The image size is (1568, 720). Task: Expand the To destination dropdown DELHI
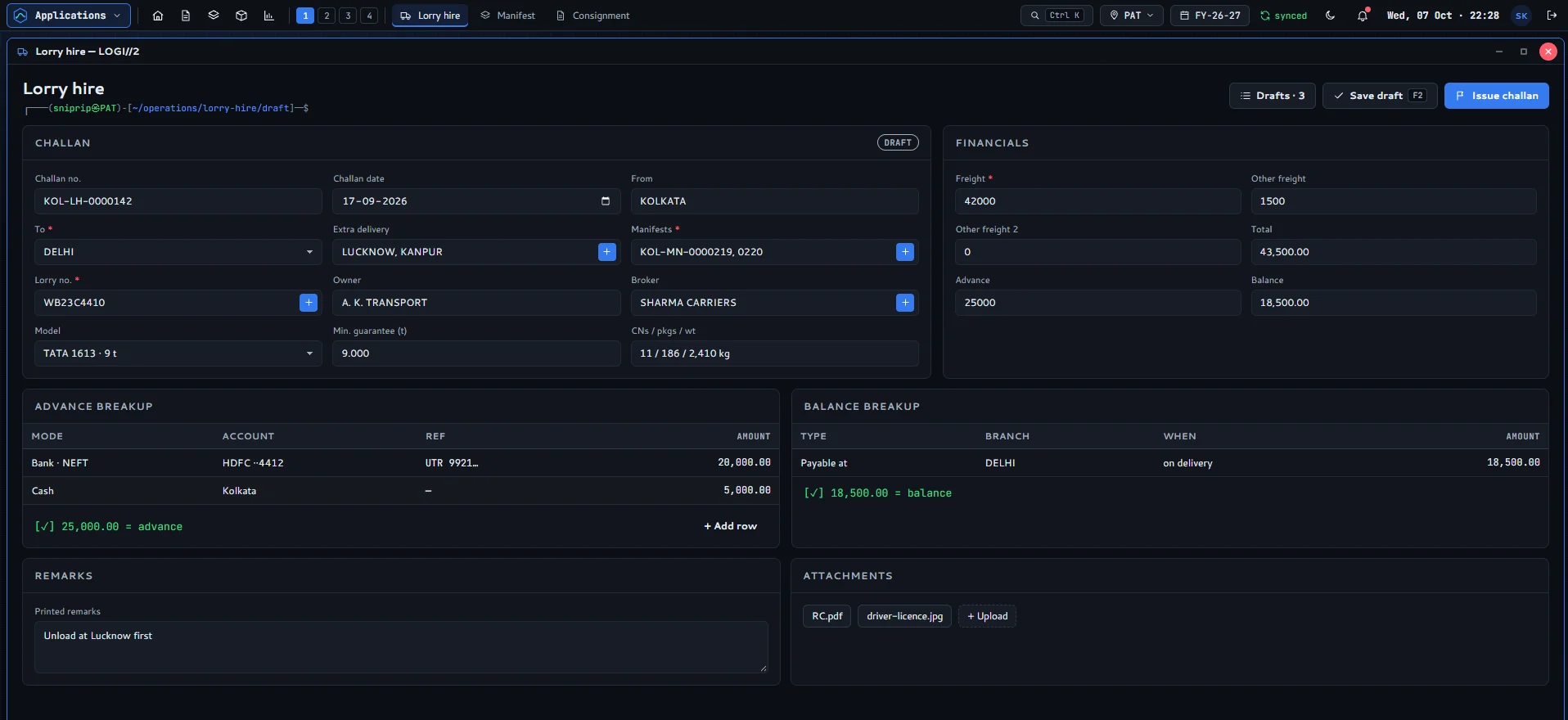coord(178,252)
